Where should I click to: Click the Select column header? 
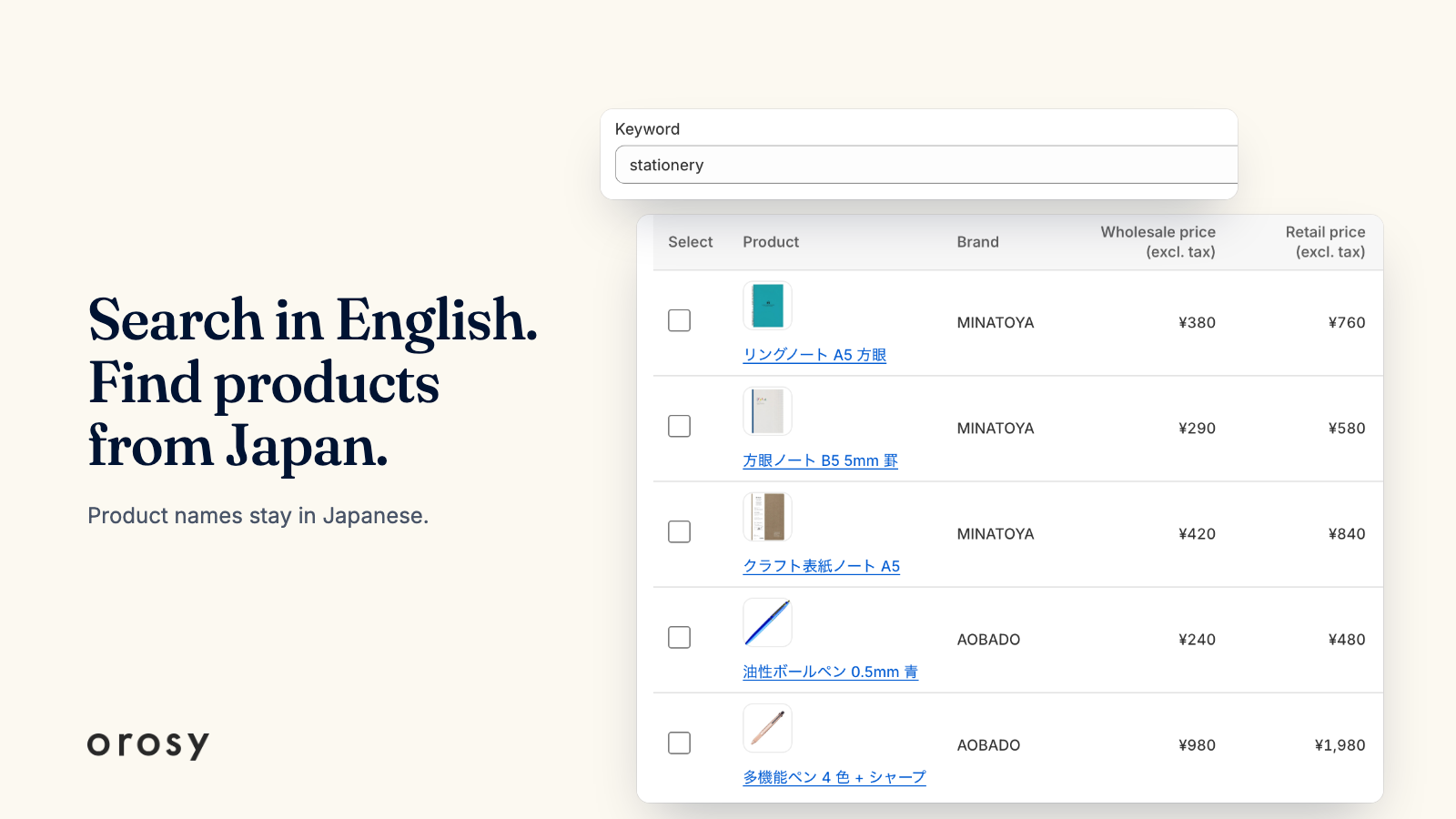pyautogui.click(x=691, y=242)
